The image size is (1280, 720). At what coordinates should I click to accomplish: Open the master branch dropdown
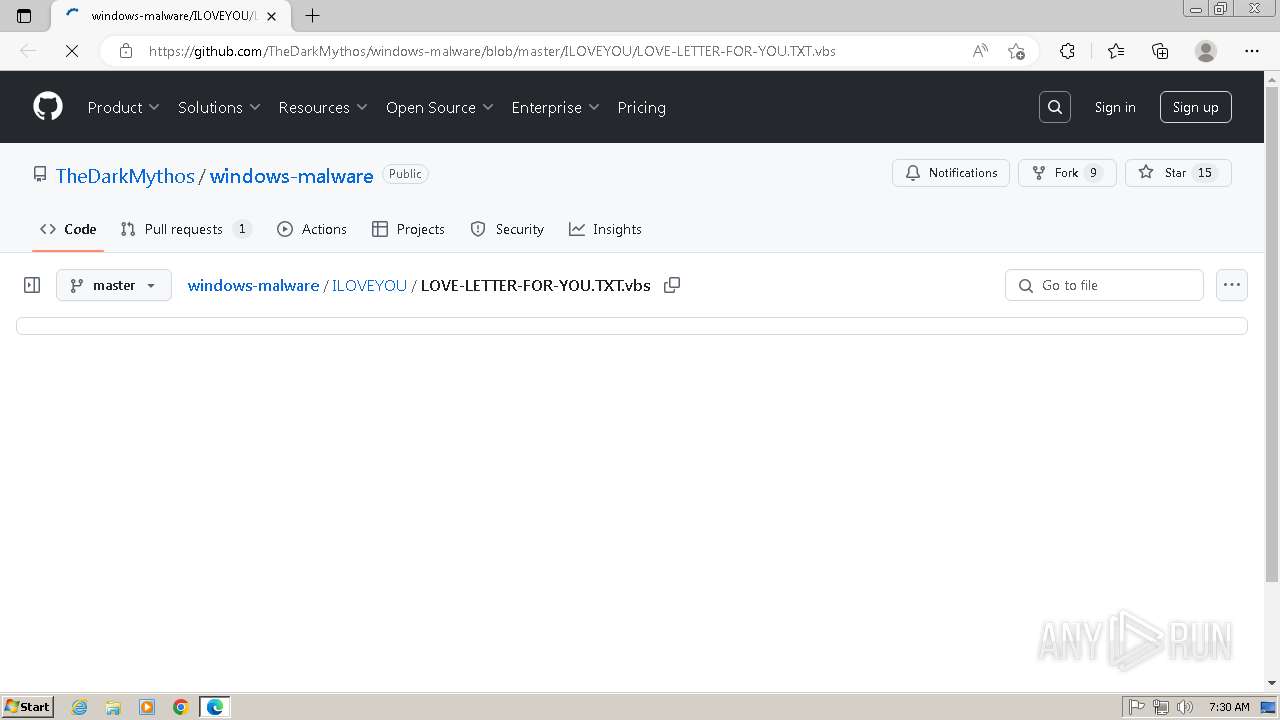point(114,285)
